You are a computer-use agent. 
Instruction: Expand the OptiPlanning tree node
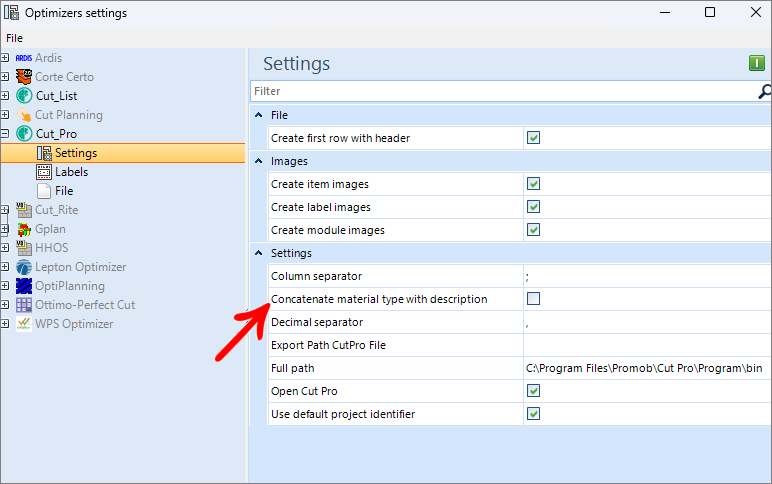5,286
